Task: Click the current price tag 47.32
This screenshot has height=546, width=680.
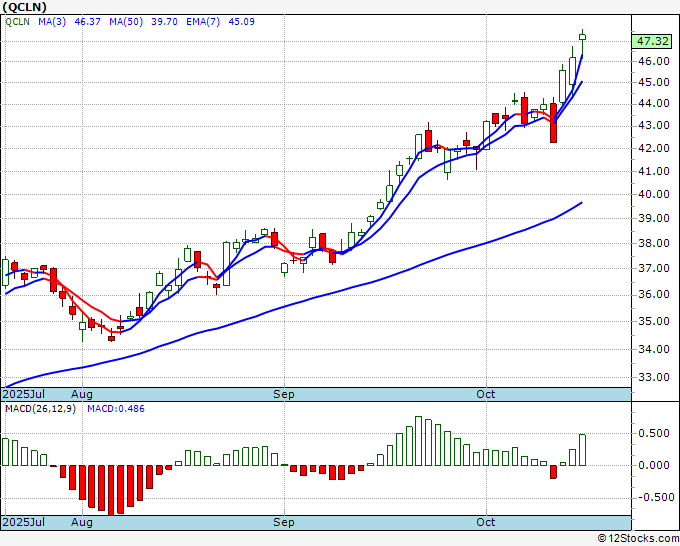Action: (x=652, y=41)
